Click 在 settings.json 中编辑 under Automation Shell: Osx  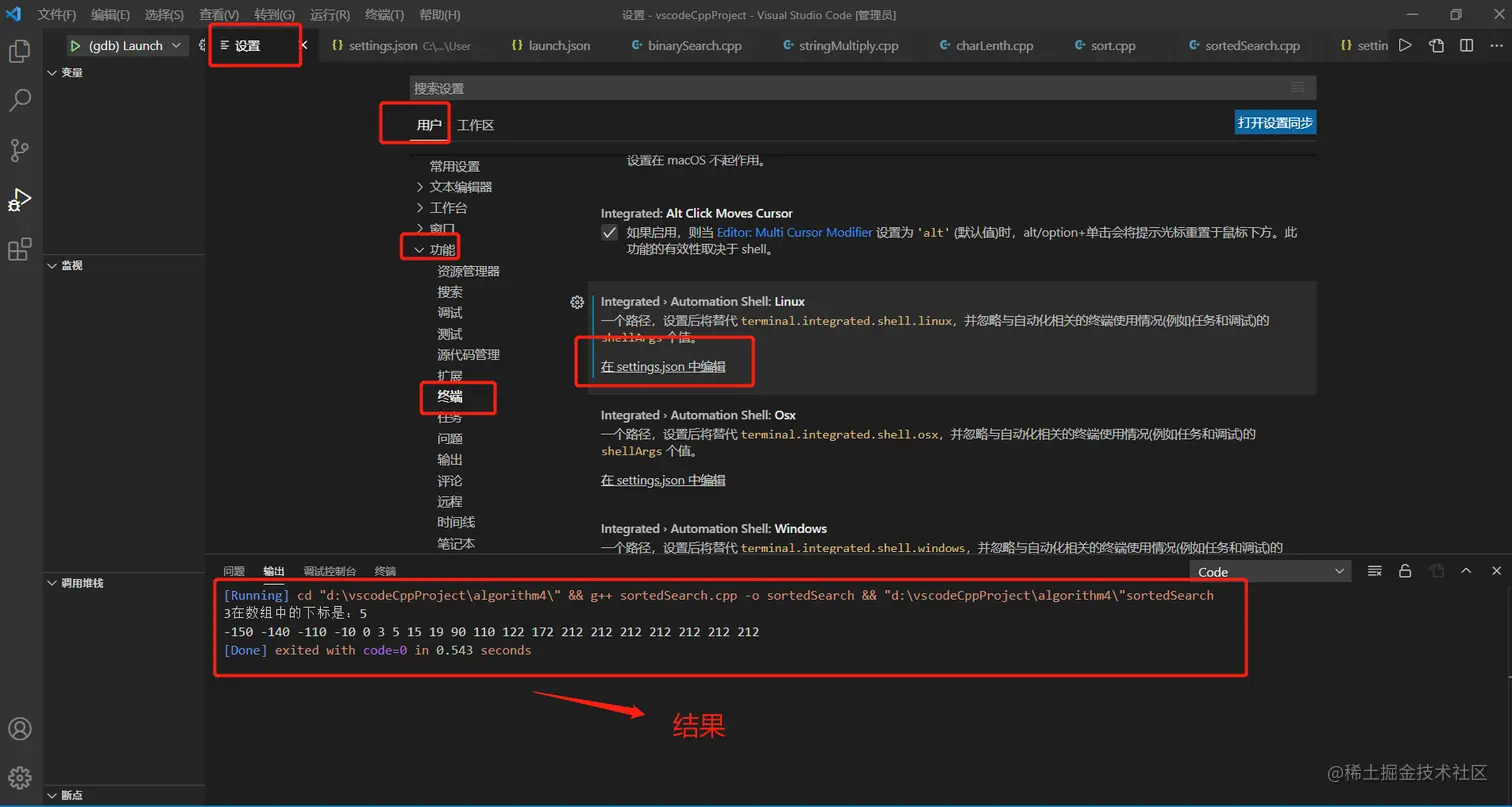tap(663, 480)
